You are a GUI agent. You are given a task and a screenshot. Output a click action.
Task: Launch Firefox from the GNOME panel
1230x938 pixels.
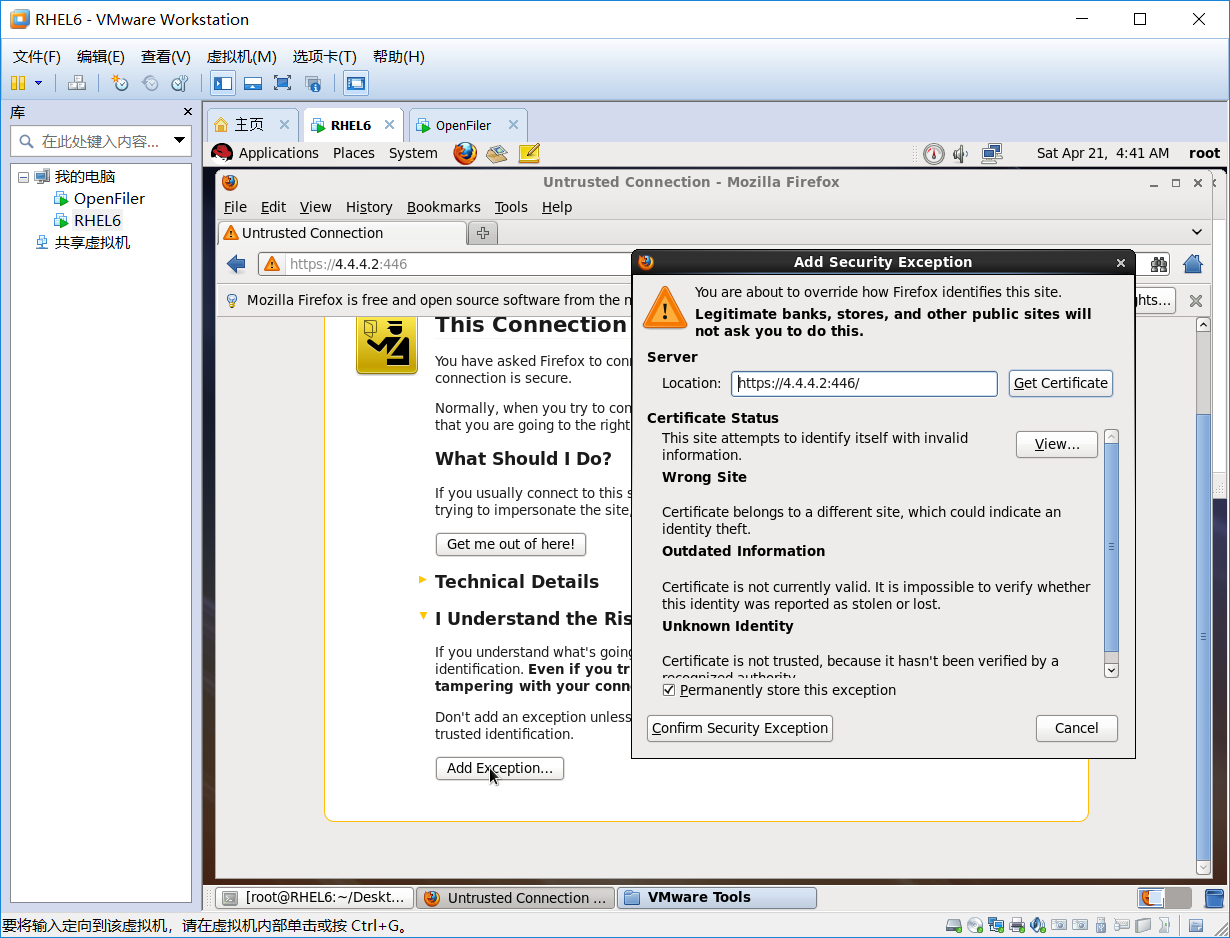click(x=465, y=153)
